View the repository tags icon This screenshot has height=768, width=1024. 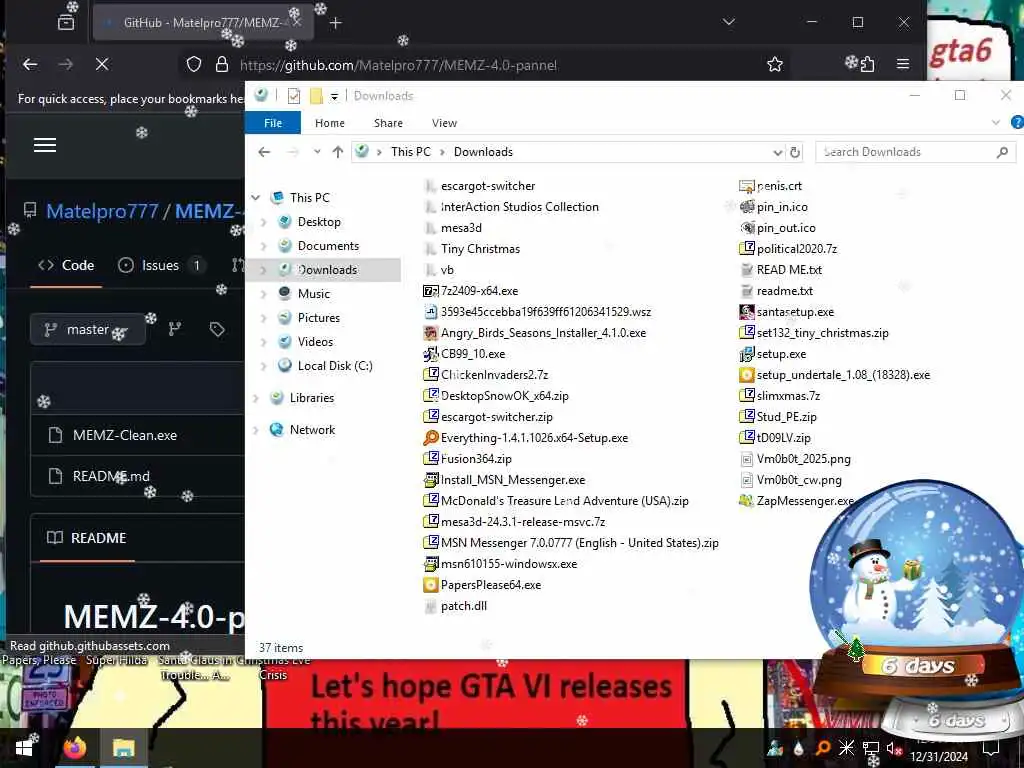pyautogui.click(x=217, y=330)
